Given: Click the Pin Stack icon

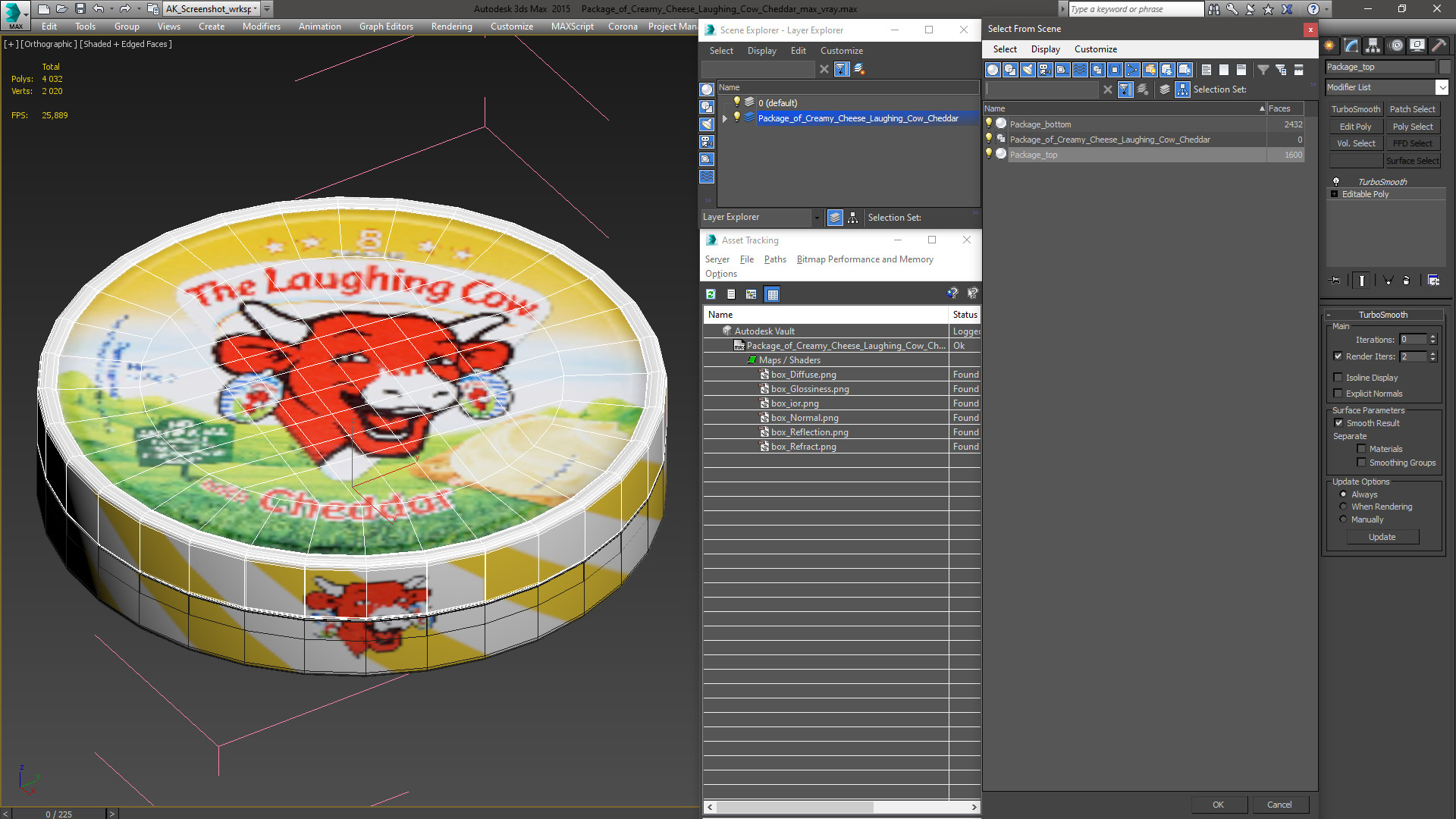Looking at the screenshot, I should tap(1335, 281).
